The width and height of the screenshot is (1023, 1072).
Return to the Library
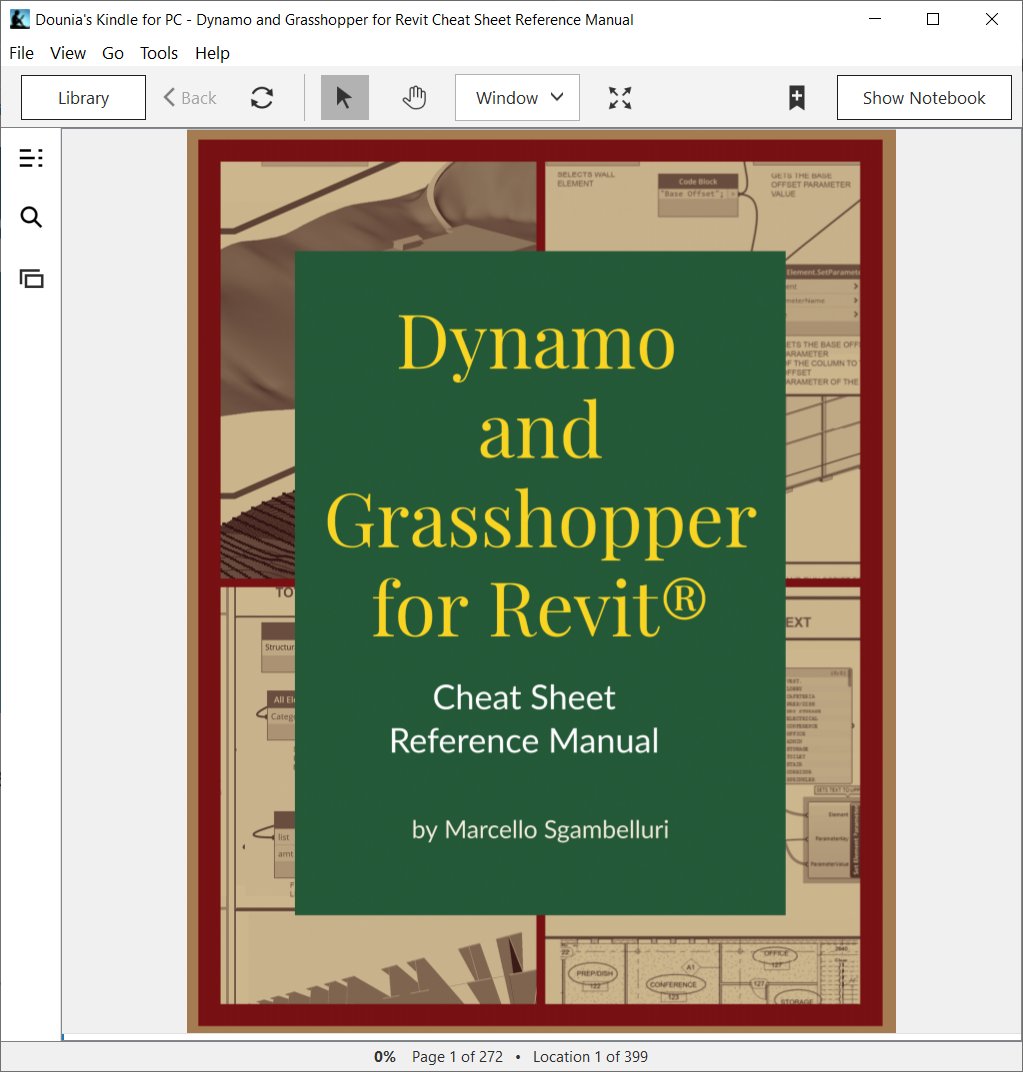[83, 98]
